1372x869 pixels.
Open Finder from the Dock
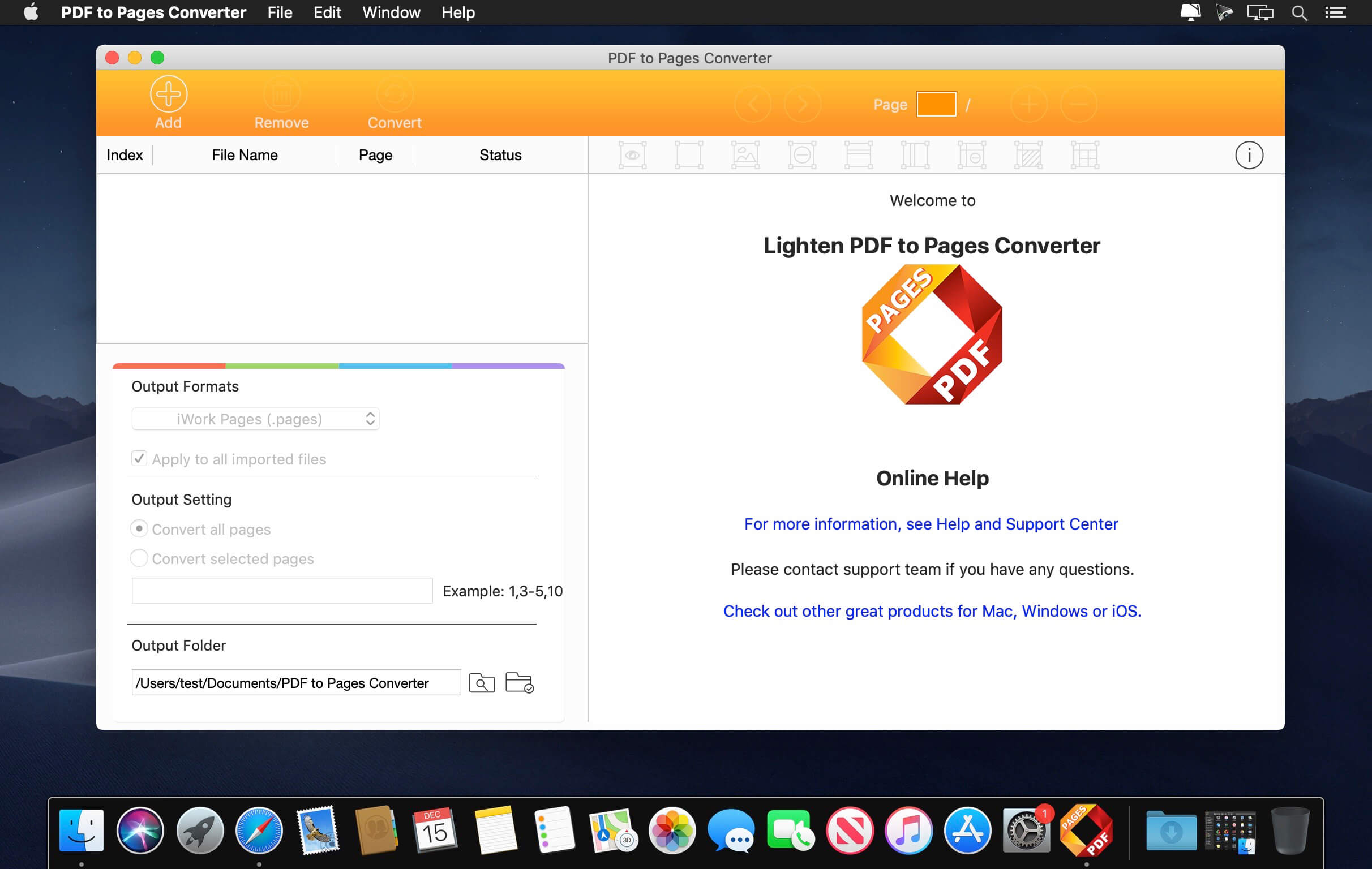coord(82,831)
